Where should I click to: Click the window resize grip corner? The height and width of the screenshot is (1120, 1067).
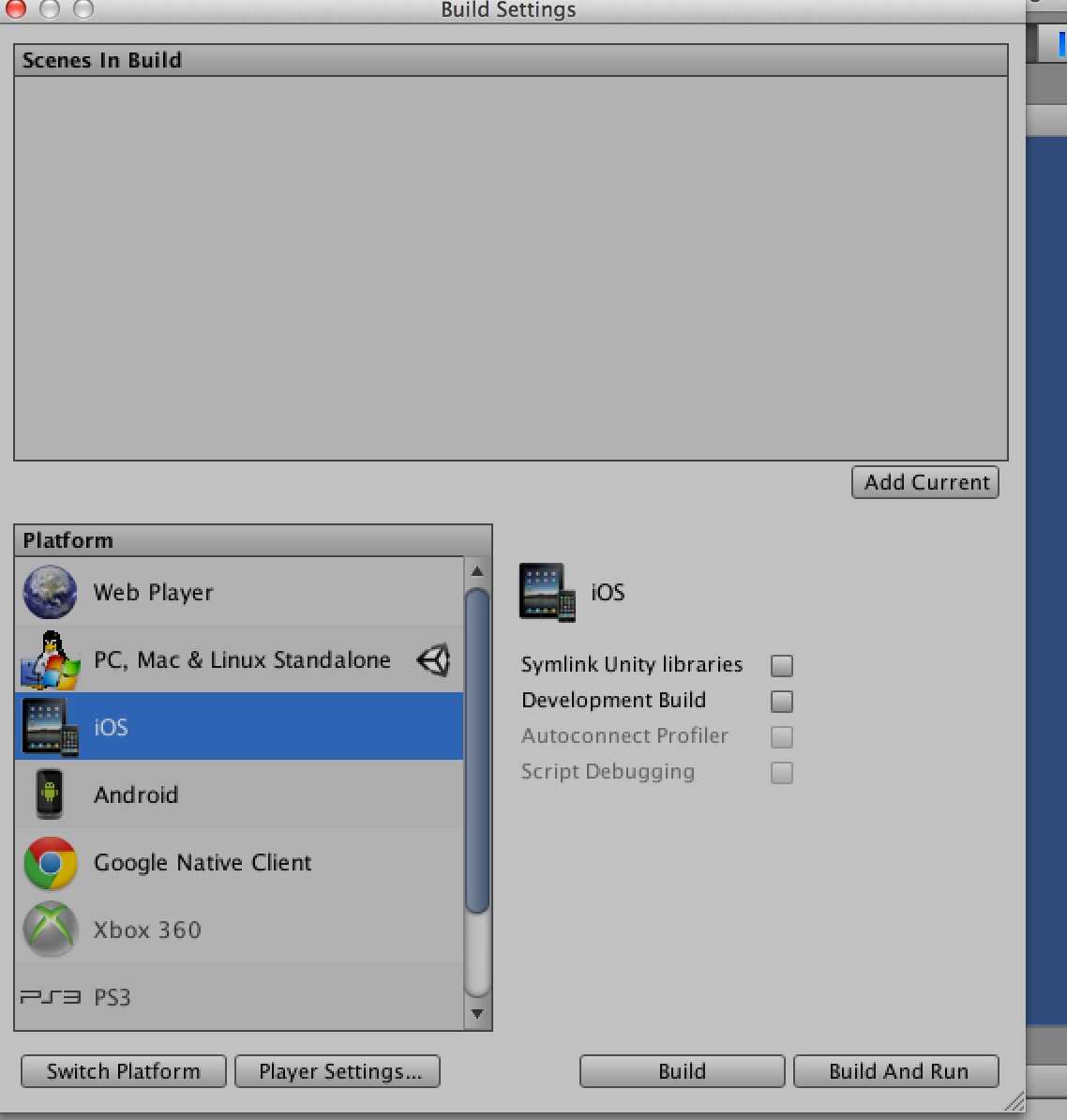(1014, 1101)
